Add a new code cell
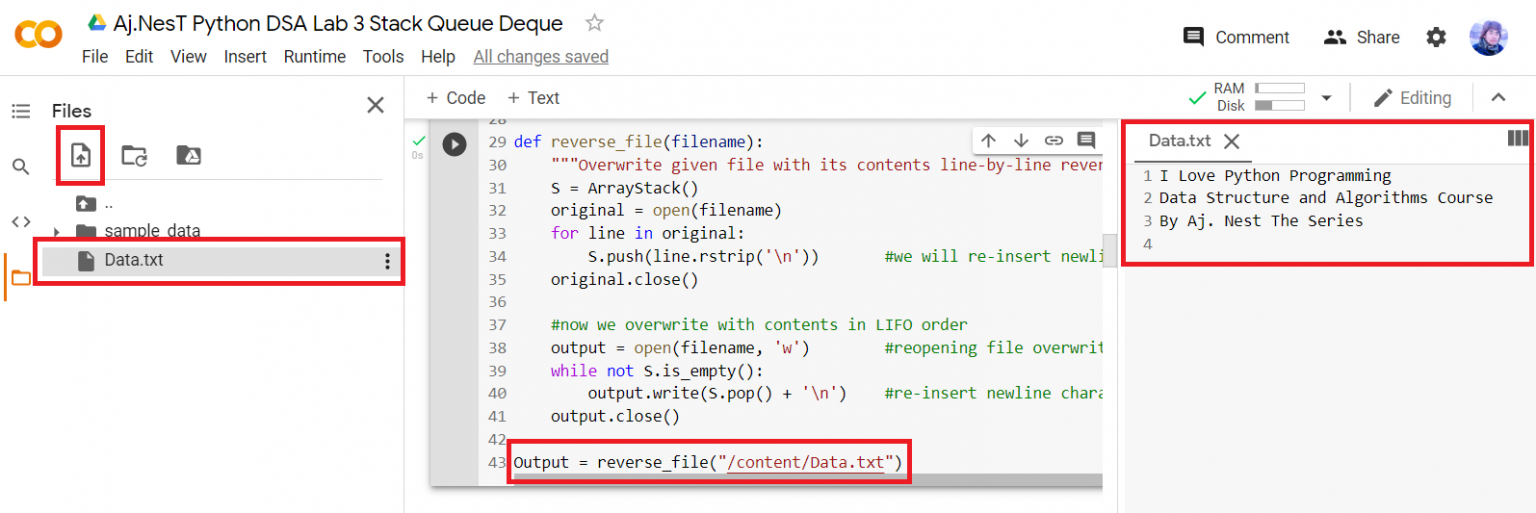Screen dimensions: 1536x513 click(x=455, y=98)
